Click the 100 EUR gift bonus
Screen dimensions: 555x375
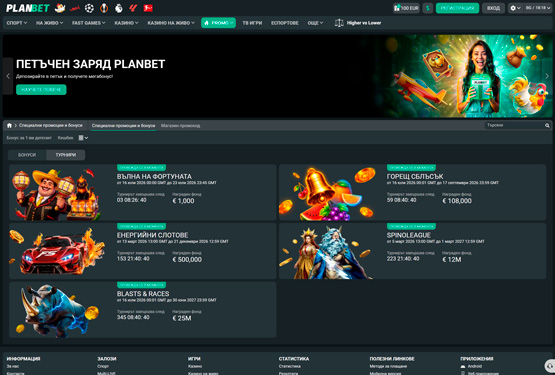406,8
